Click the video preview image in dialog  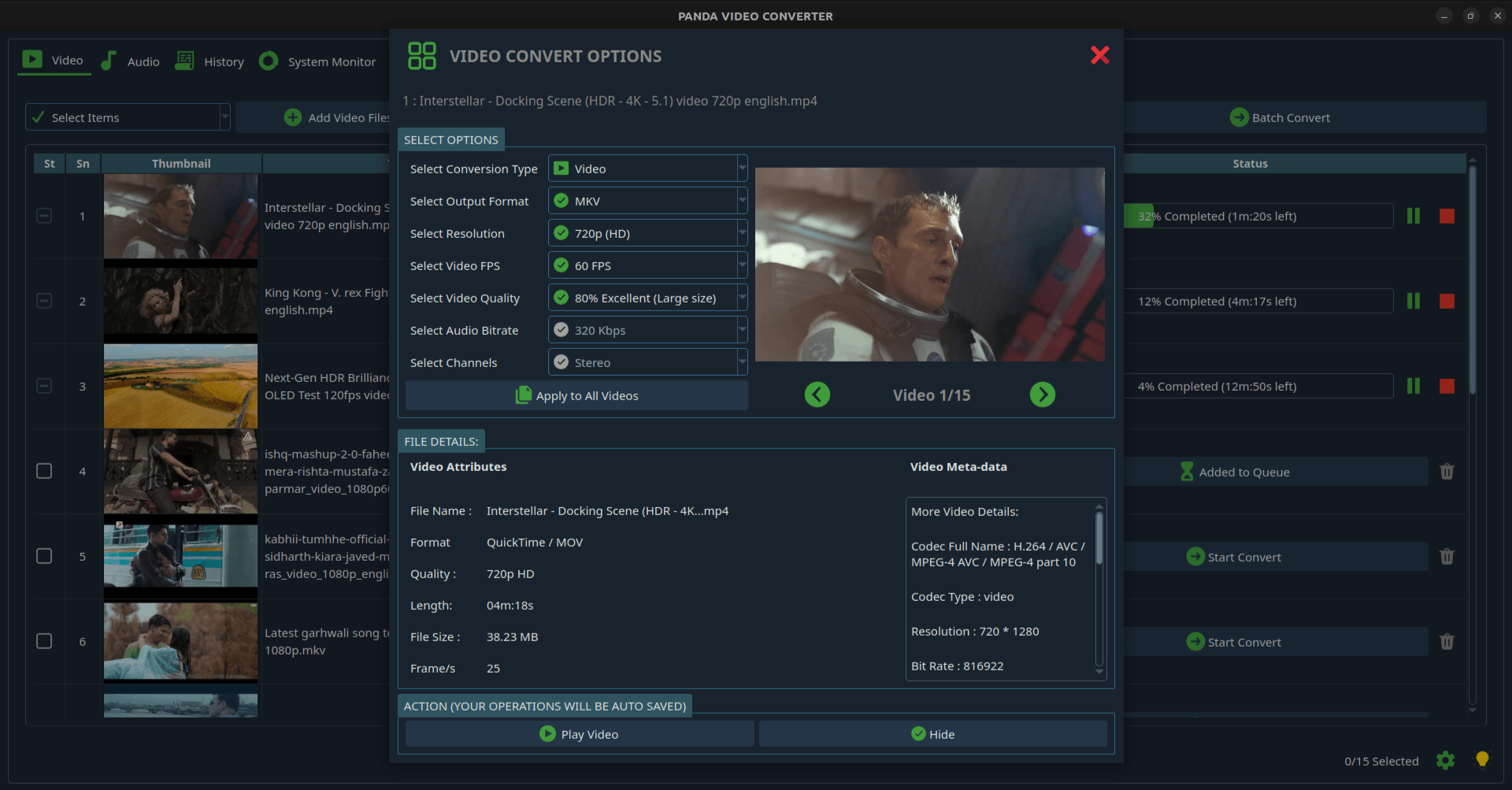(x=930, y=265)
